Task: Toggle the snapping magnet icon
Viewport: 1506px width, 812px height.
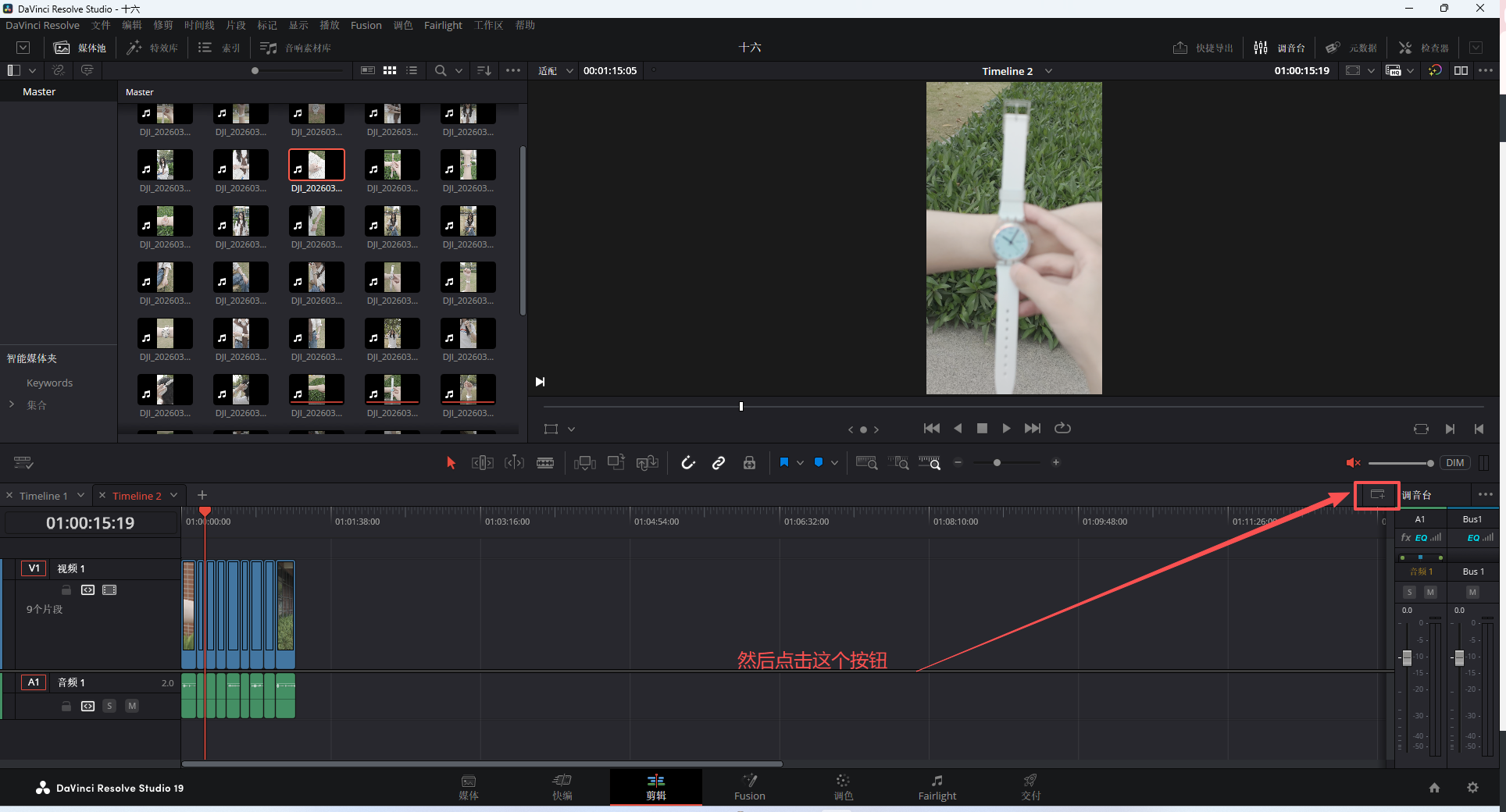Action: coord(688,463)
